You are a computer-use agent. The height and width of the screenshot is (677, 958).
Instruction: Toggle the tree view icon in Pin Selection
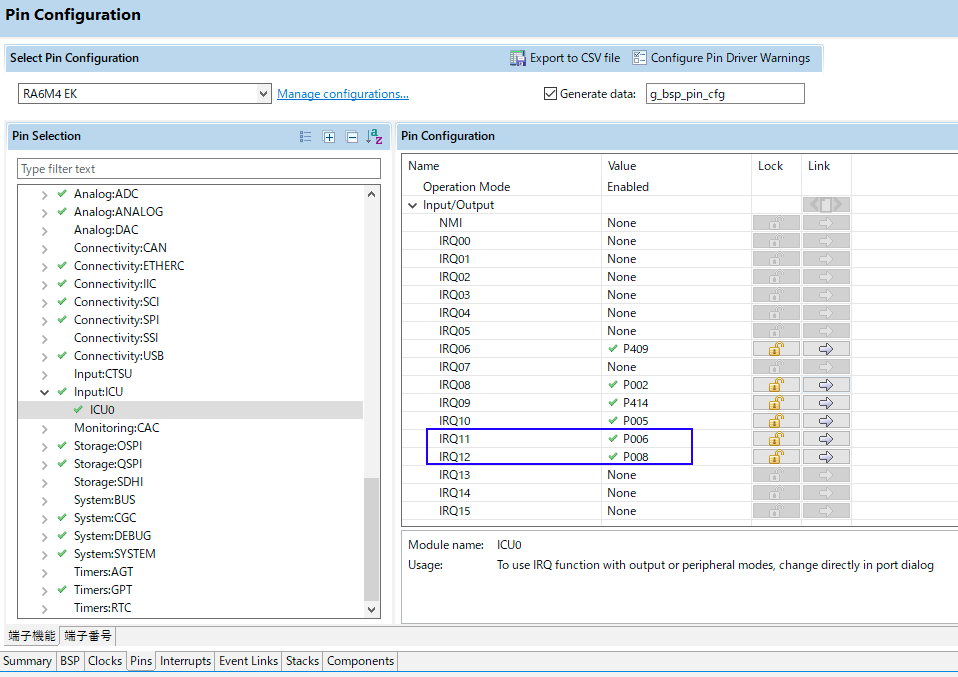tap(306, 137)
